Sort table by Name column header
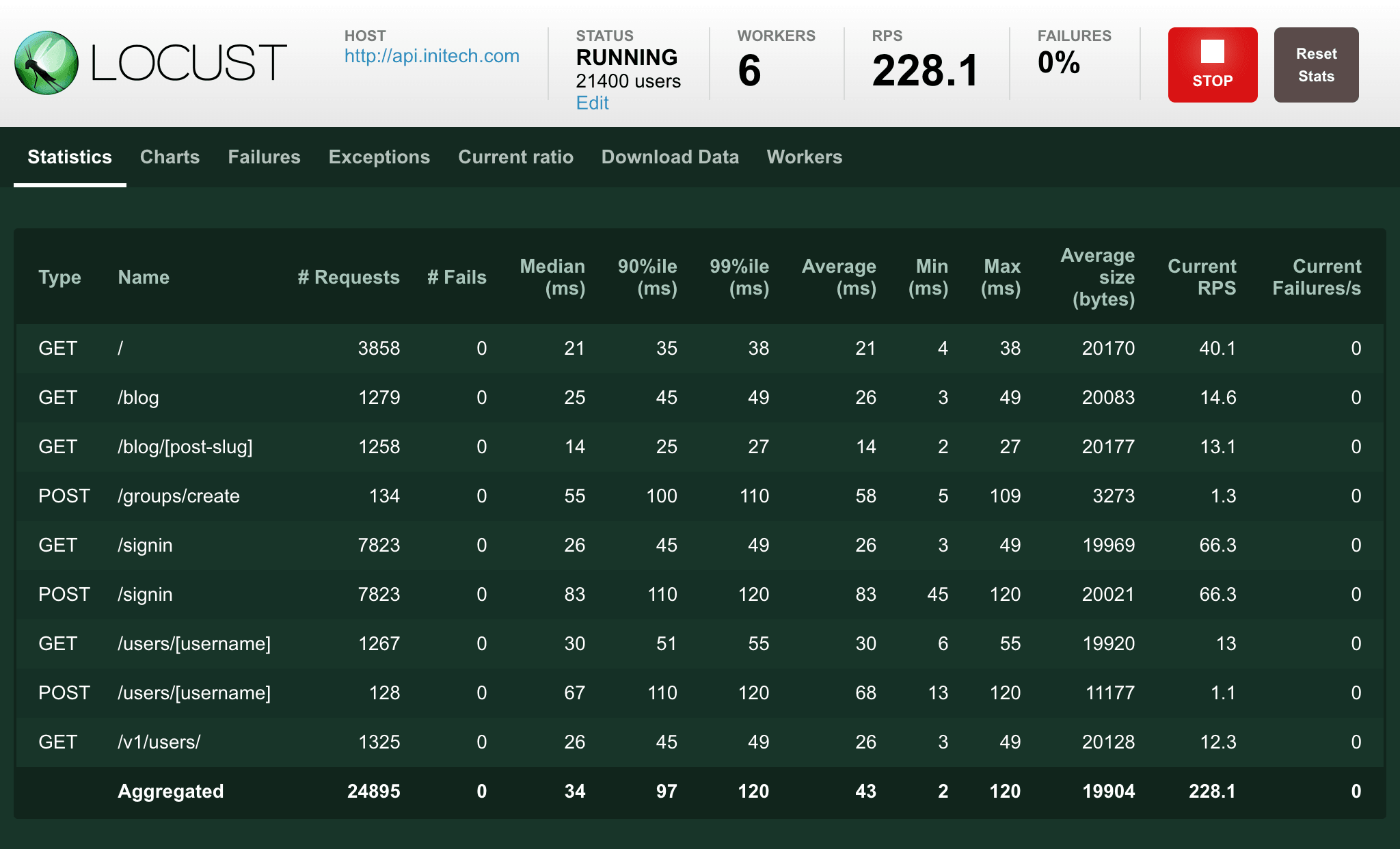 point(144,278)
